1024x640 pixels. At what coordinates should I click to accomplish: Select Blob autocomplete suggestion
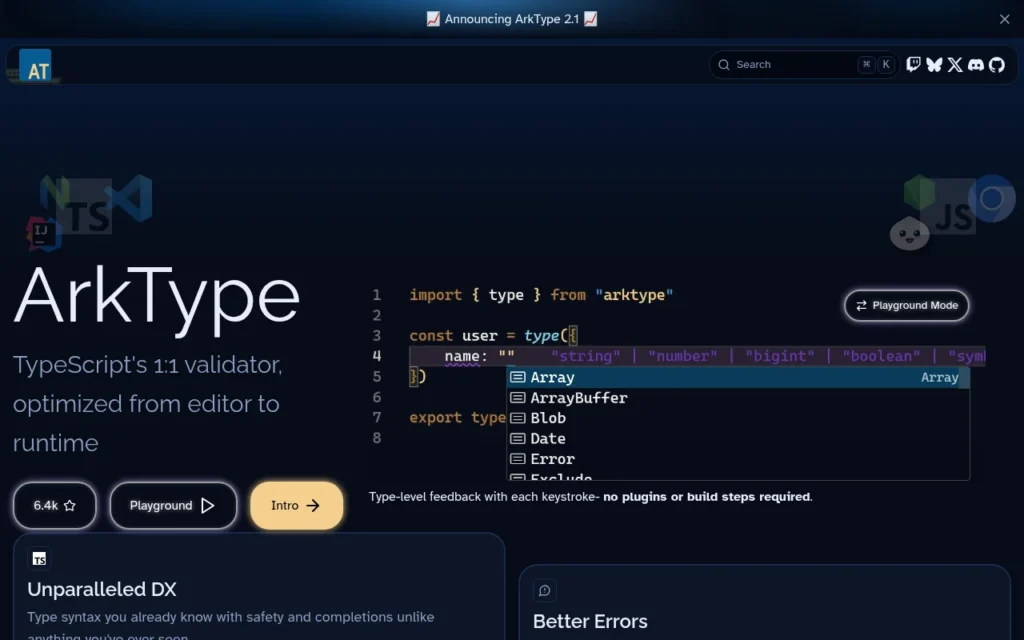click(x=738, y=418)
